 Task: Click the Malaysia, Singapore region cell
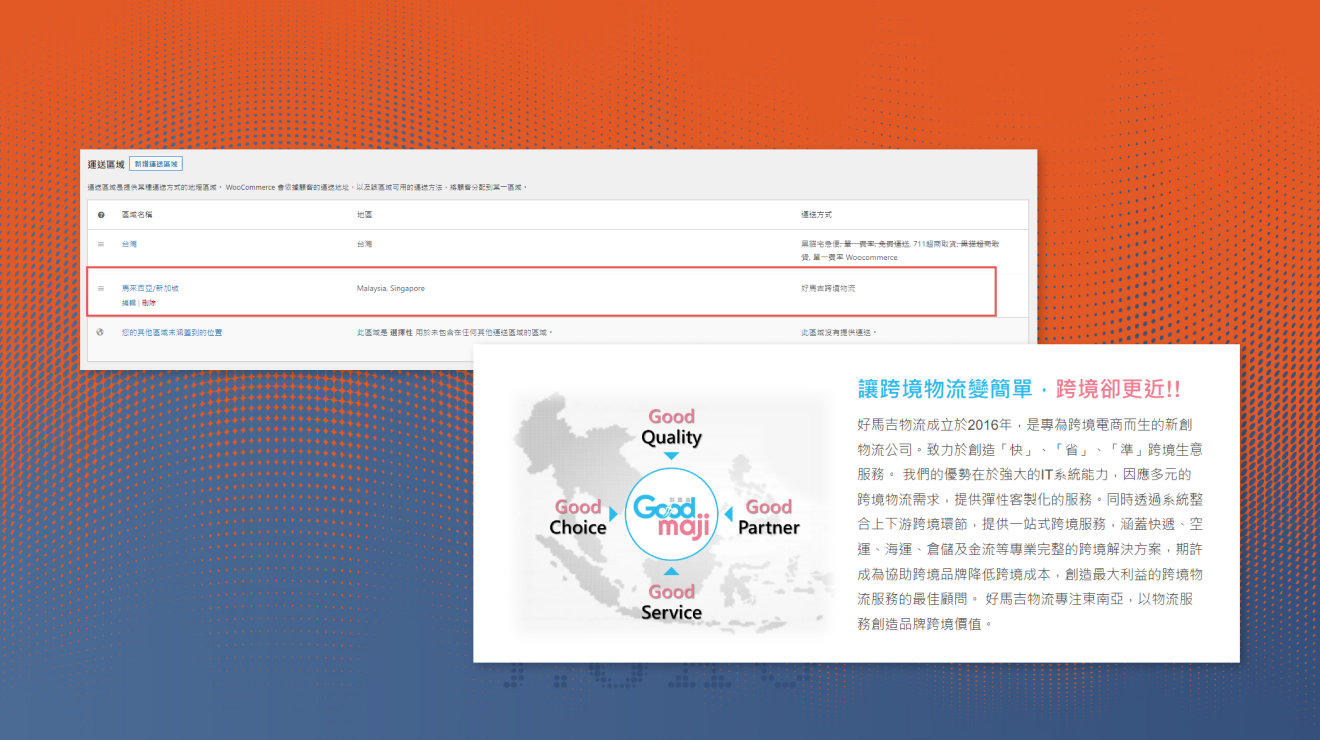391,288
